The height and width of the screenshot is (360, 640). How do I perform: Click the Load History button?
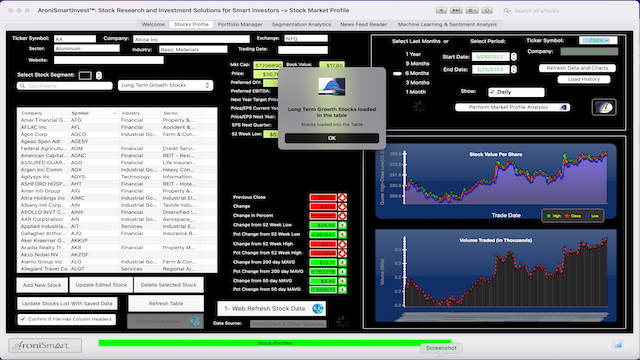(x=584, y=79)
